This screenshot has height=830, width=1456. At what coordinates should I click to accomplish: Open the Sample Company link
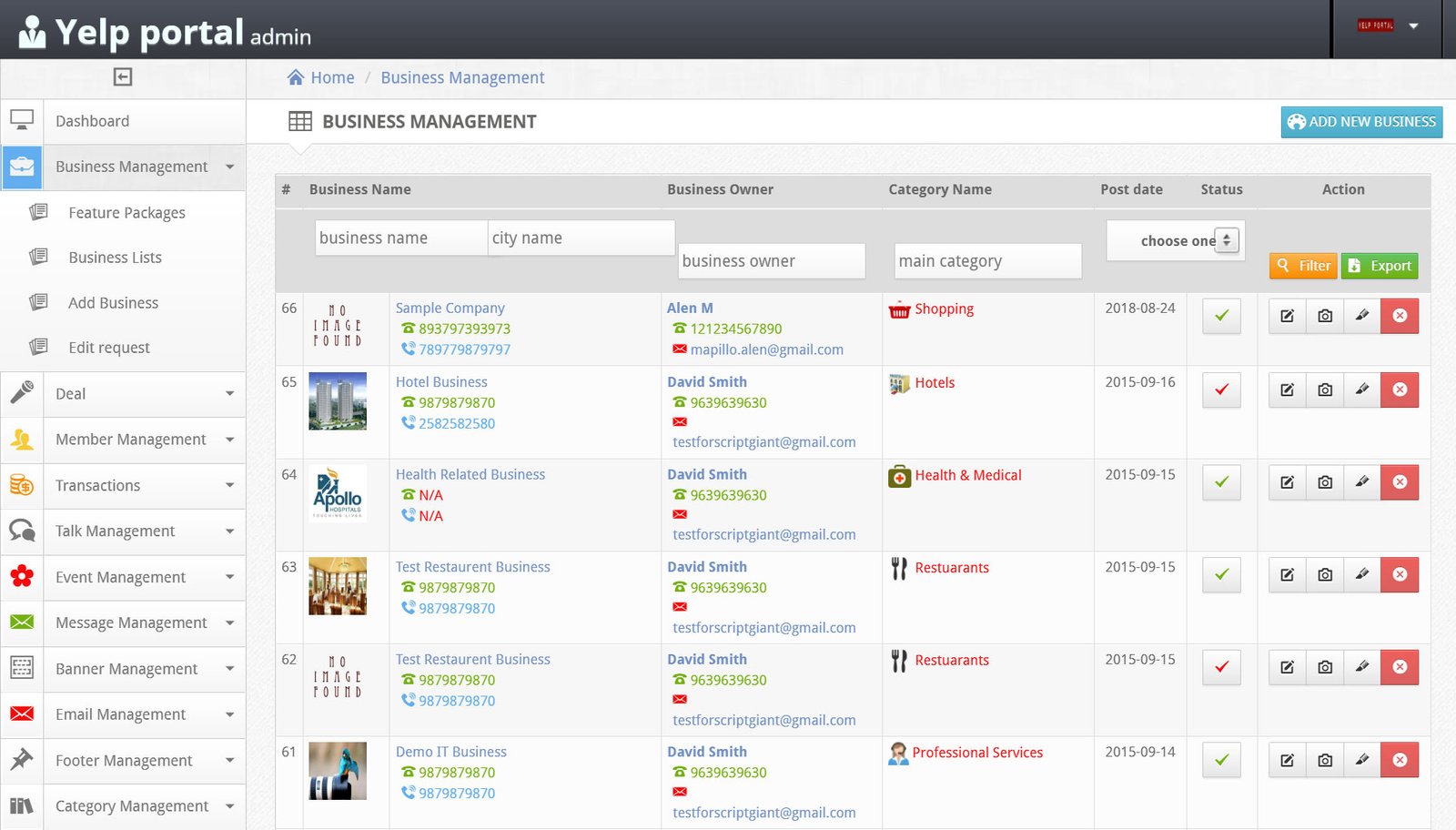point(450,308)
